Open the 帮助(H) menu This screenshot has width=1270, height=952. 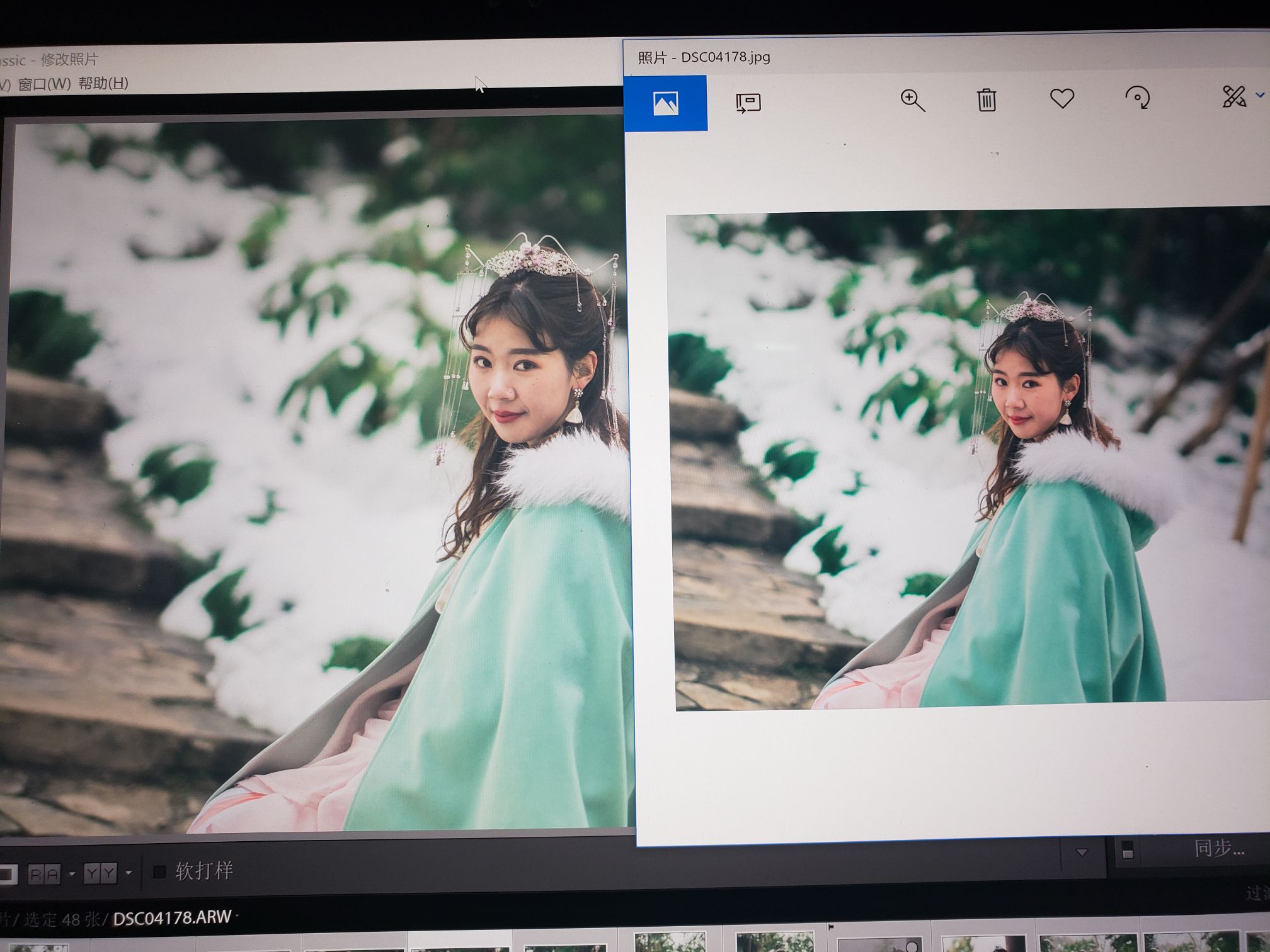click(x=103, y=83)
